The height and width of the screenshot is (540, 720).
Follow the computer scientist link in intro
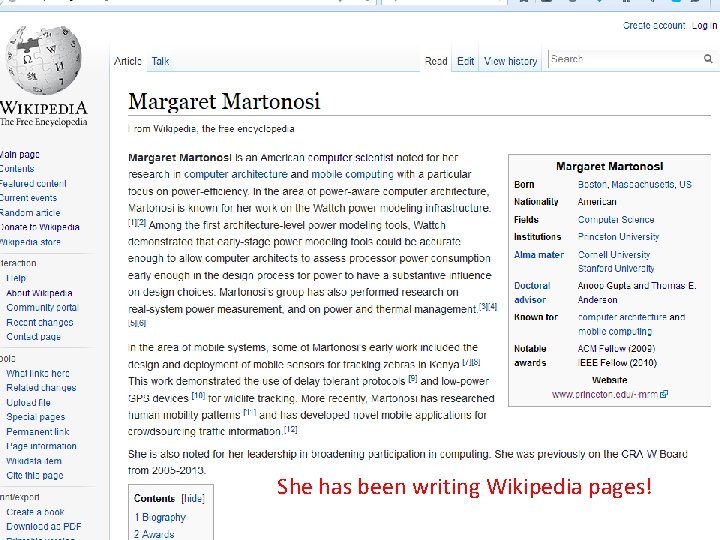click(351, 158)
